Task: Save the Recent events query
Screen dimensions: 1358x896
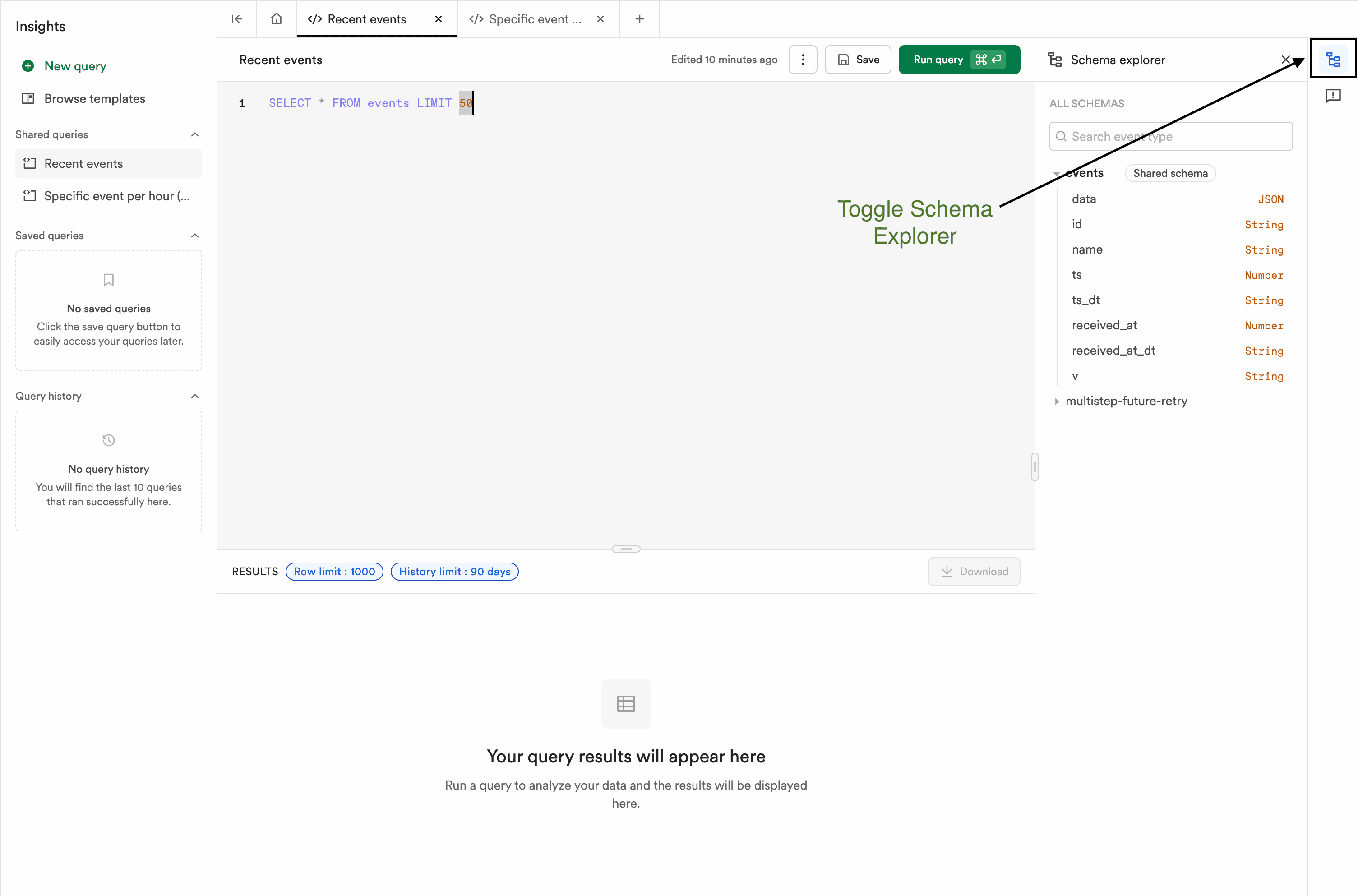Action: point(858,60)
